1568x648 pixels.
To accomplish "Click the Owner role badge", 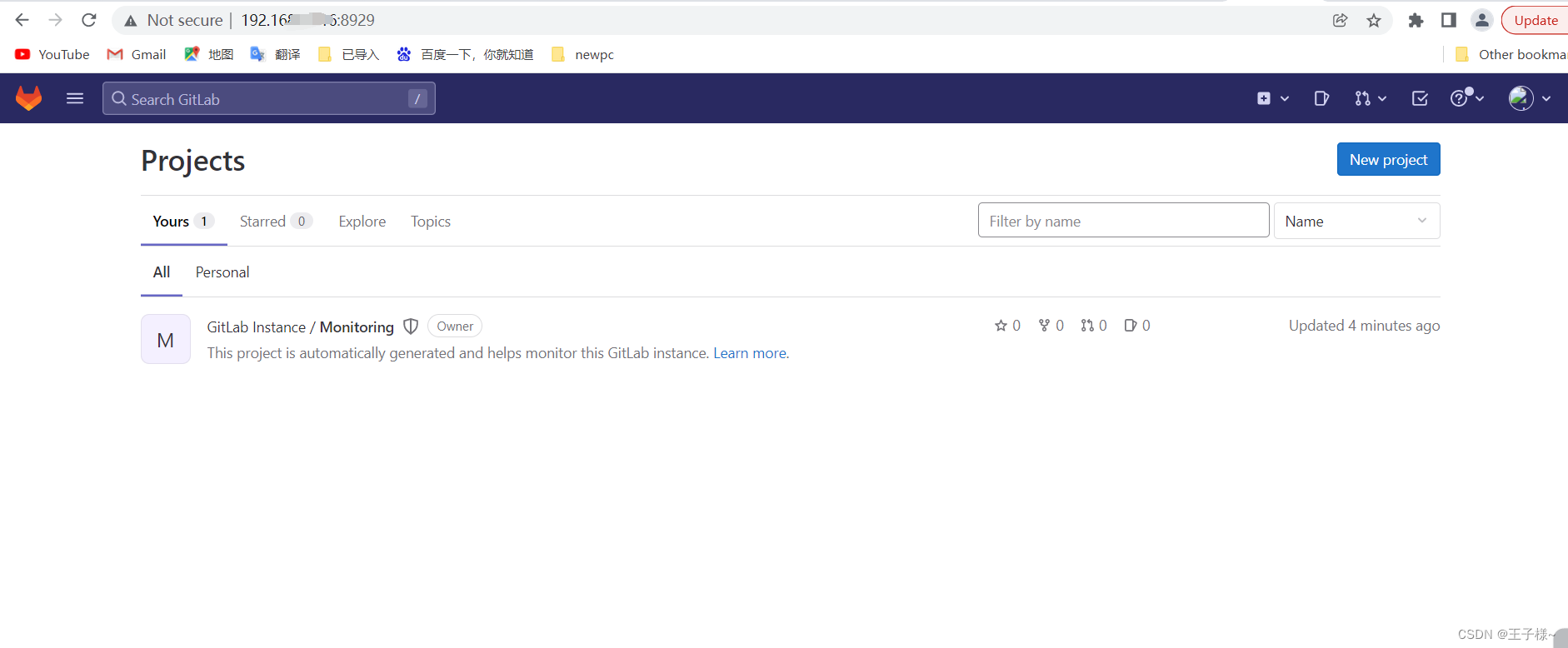I will (455, 326).
